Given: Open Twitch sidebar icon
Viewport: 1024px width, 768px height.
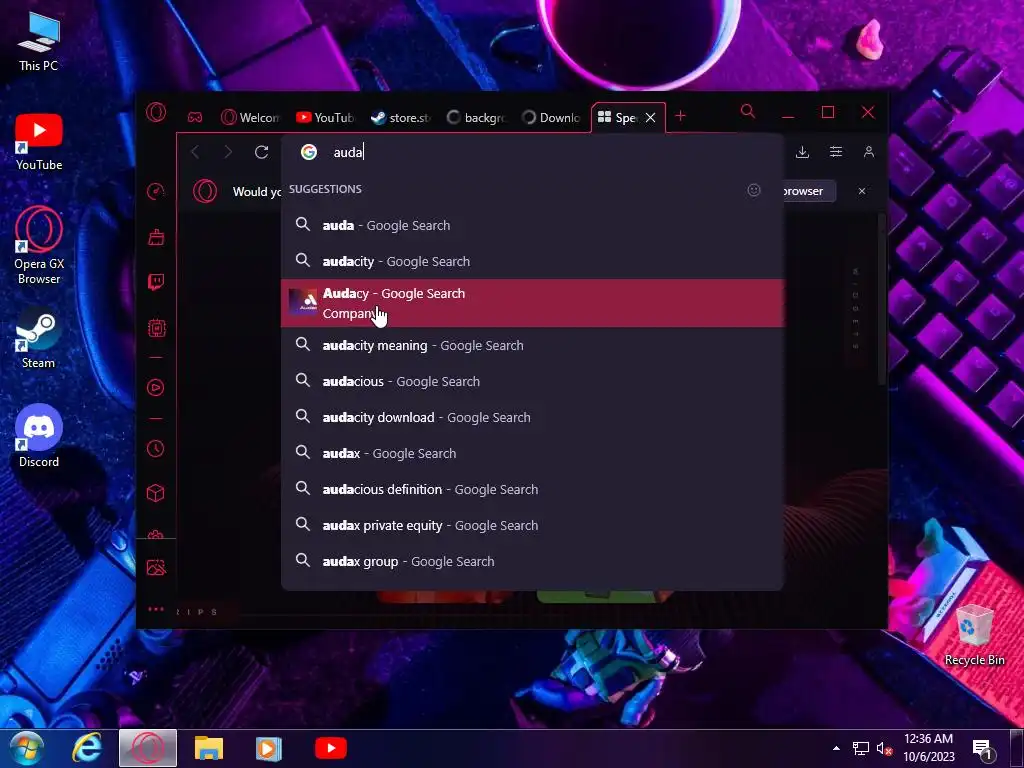Looking at the screenshot, I should (155, 282).
